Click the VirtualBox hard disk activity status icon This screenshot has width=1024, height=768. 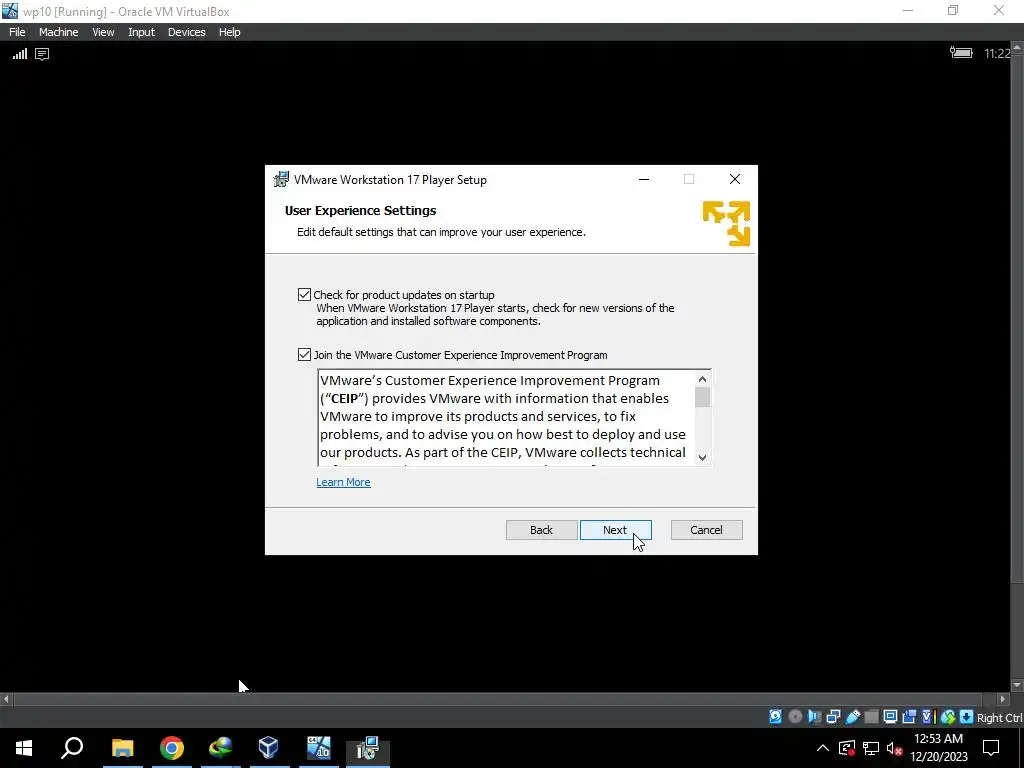(x=775, y=716)
